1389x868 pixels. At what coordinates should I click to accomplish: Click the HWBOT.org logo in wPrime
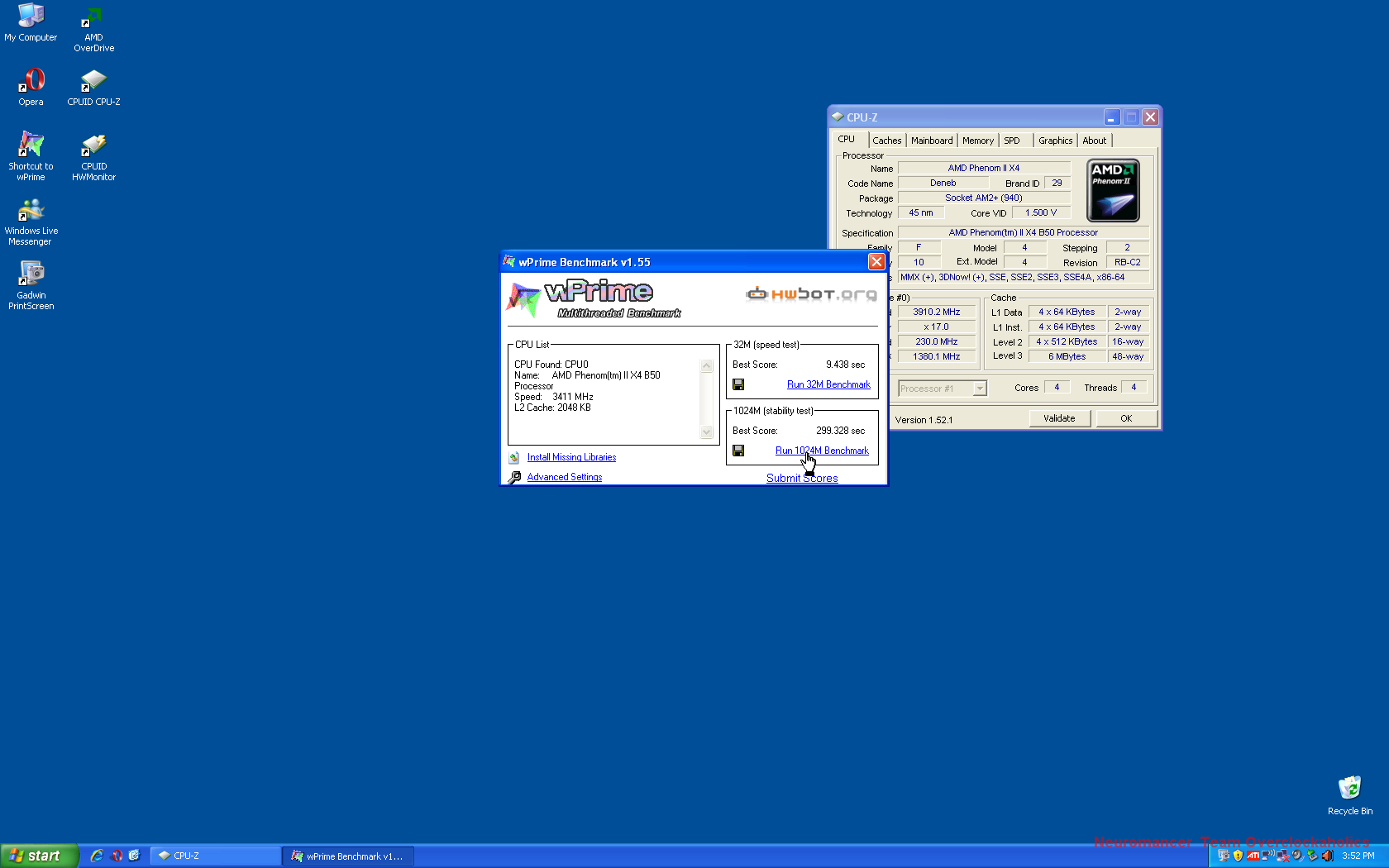click(x=811, y=293)
